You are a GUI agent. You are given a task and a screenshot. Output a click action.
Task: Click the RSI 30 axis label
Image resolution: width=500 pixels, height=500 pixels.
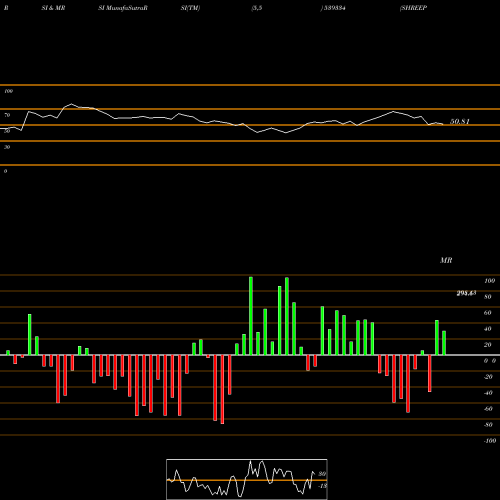(7, 147)
